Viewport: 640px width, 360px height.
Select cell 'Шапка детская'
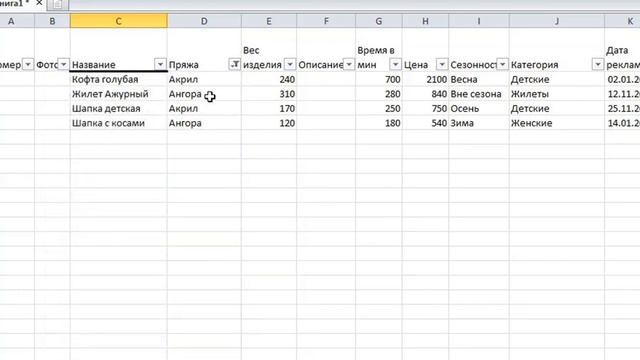point(119,109)
